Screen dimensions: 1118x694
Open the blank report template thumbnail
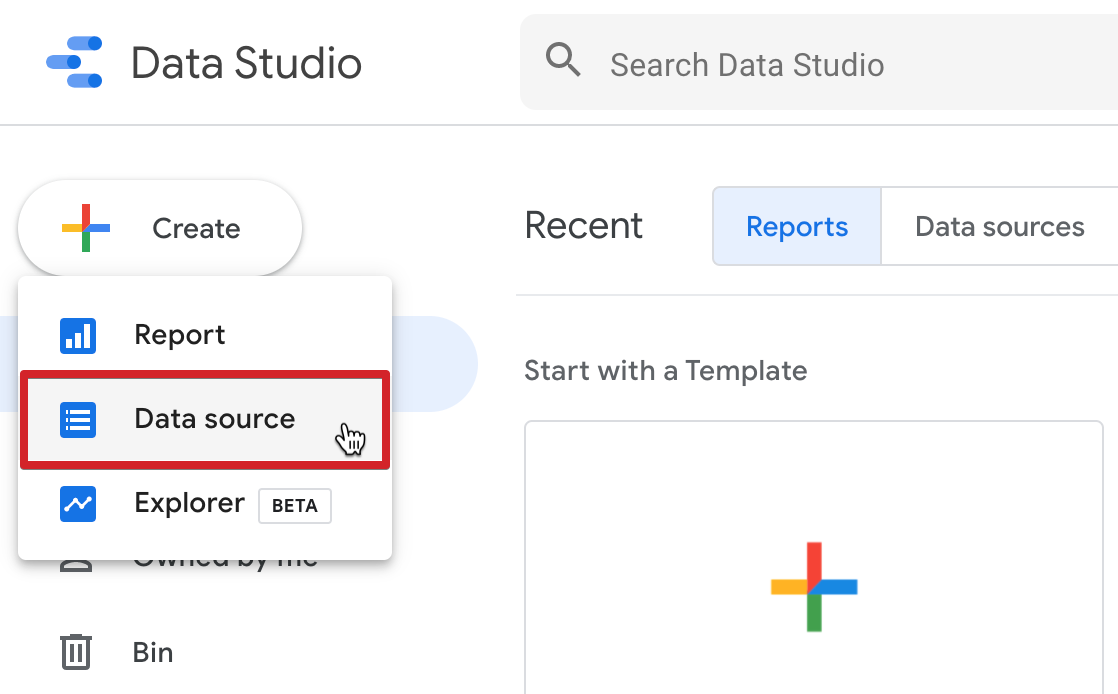click(814, 558)
